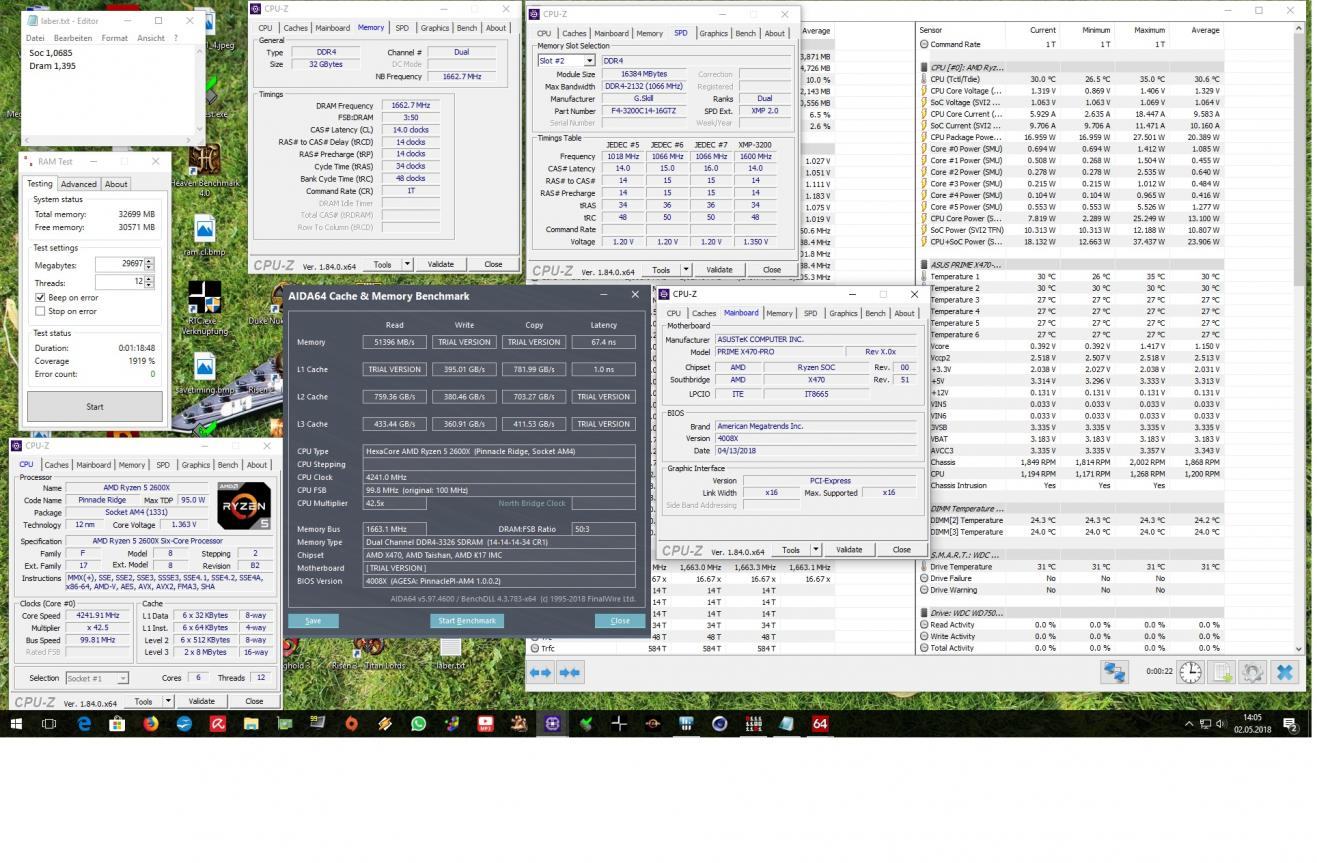Open Caches tab in bottom-left CPU-Z window

pyautogui.click(x=56, y=464)
